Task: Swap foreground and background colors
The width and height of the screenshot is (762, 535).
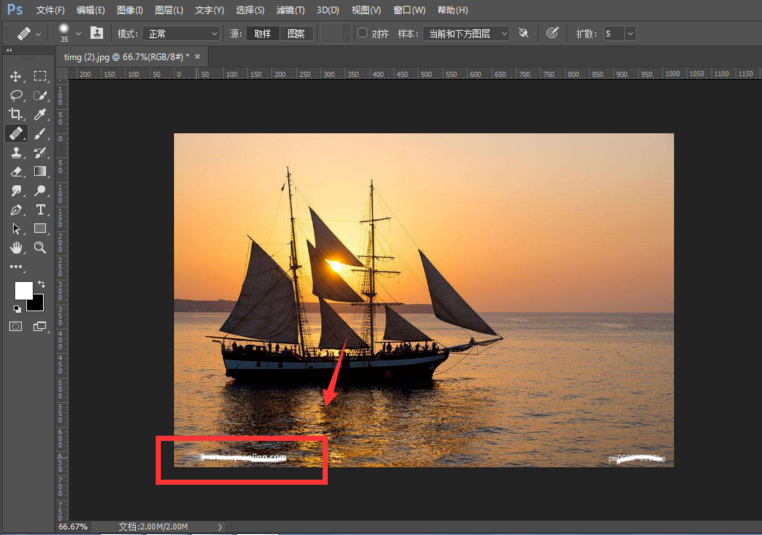Action: (x=41, y=284)
